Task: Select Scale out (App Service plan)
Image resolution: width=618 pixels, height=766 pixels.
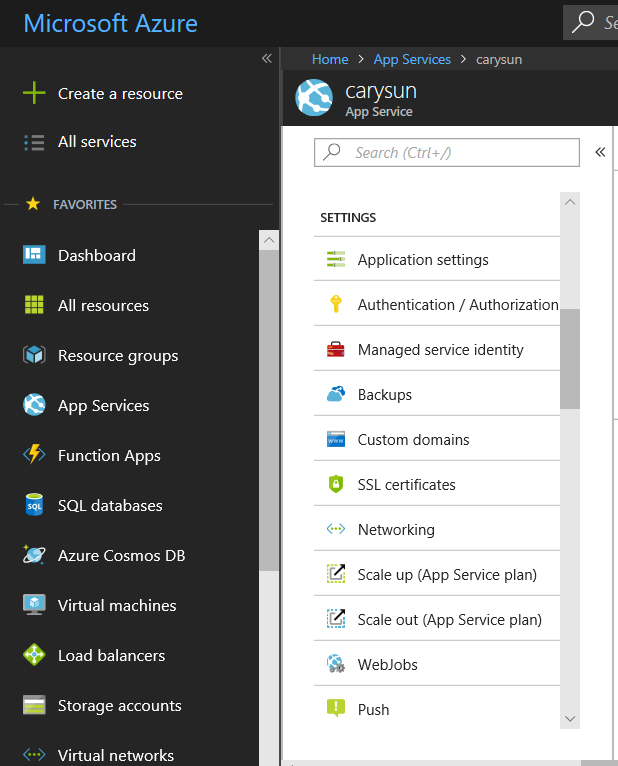Action: click(x=437, y=619)
